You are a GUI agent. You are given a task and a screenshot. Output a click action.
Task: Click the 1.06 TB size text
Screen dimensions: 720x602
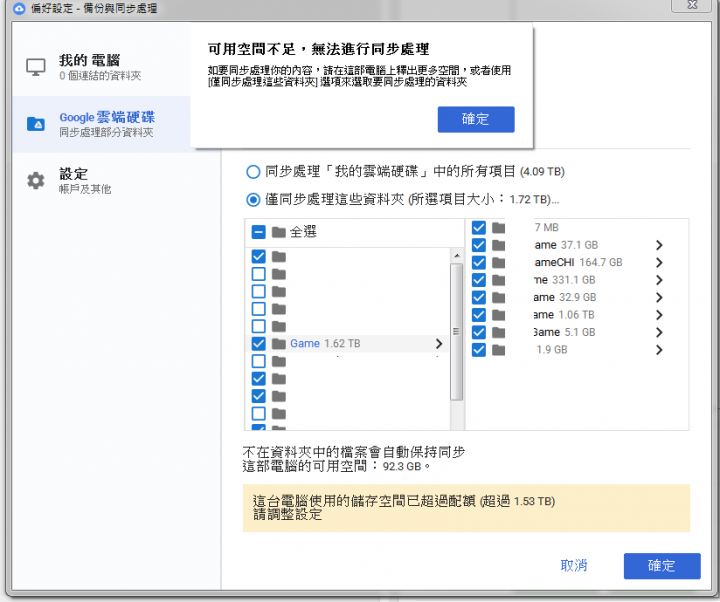[x=576, y=315]
